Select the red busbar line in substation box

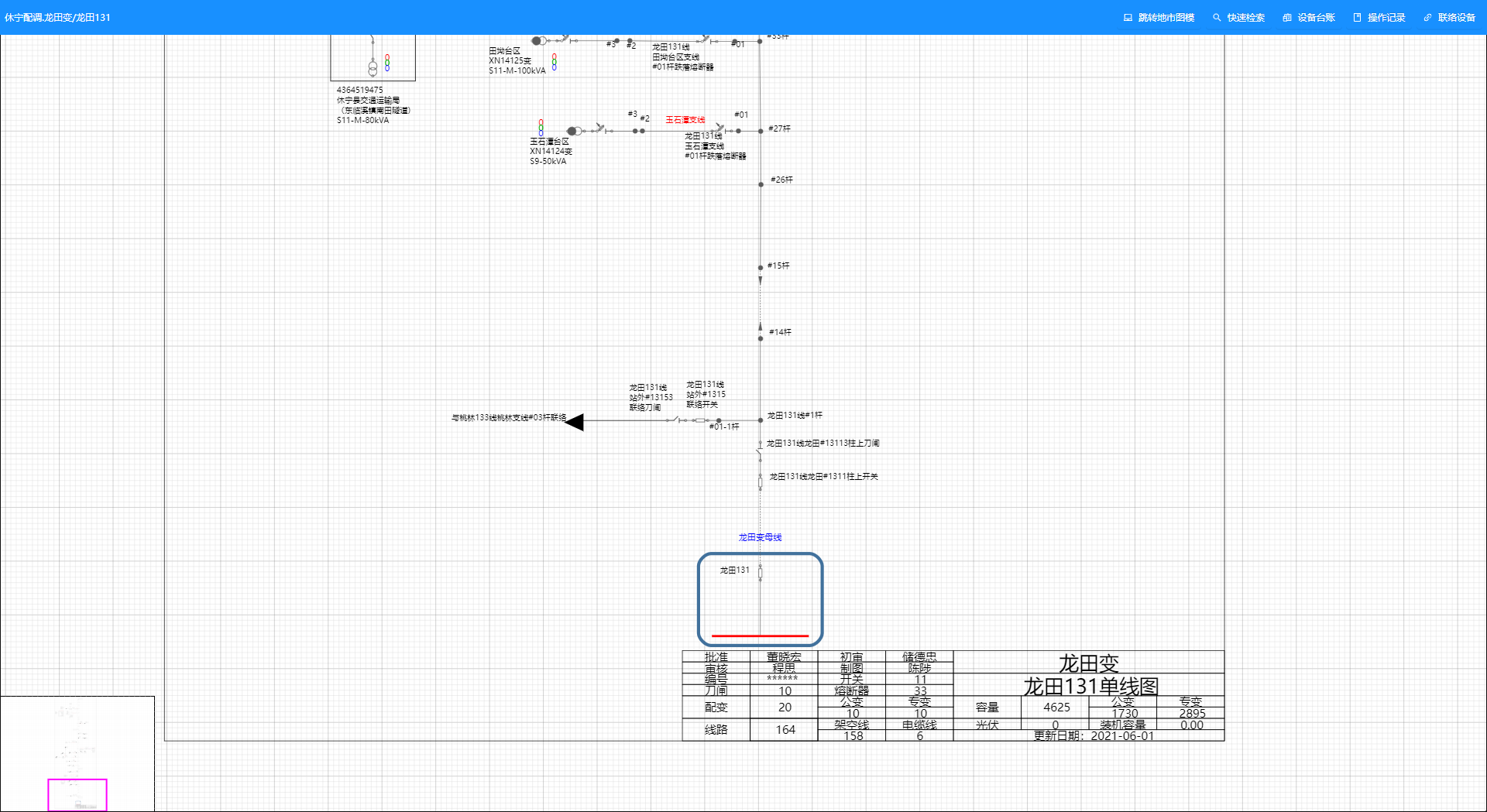click(760, 636)
